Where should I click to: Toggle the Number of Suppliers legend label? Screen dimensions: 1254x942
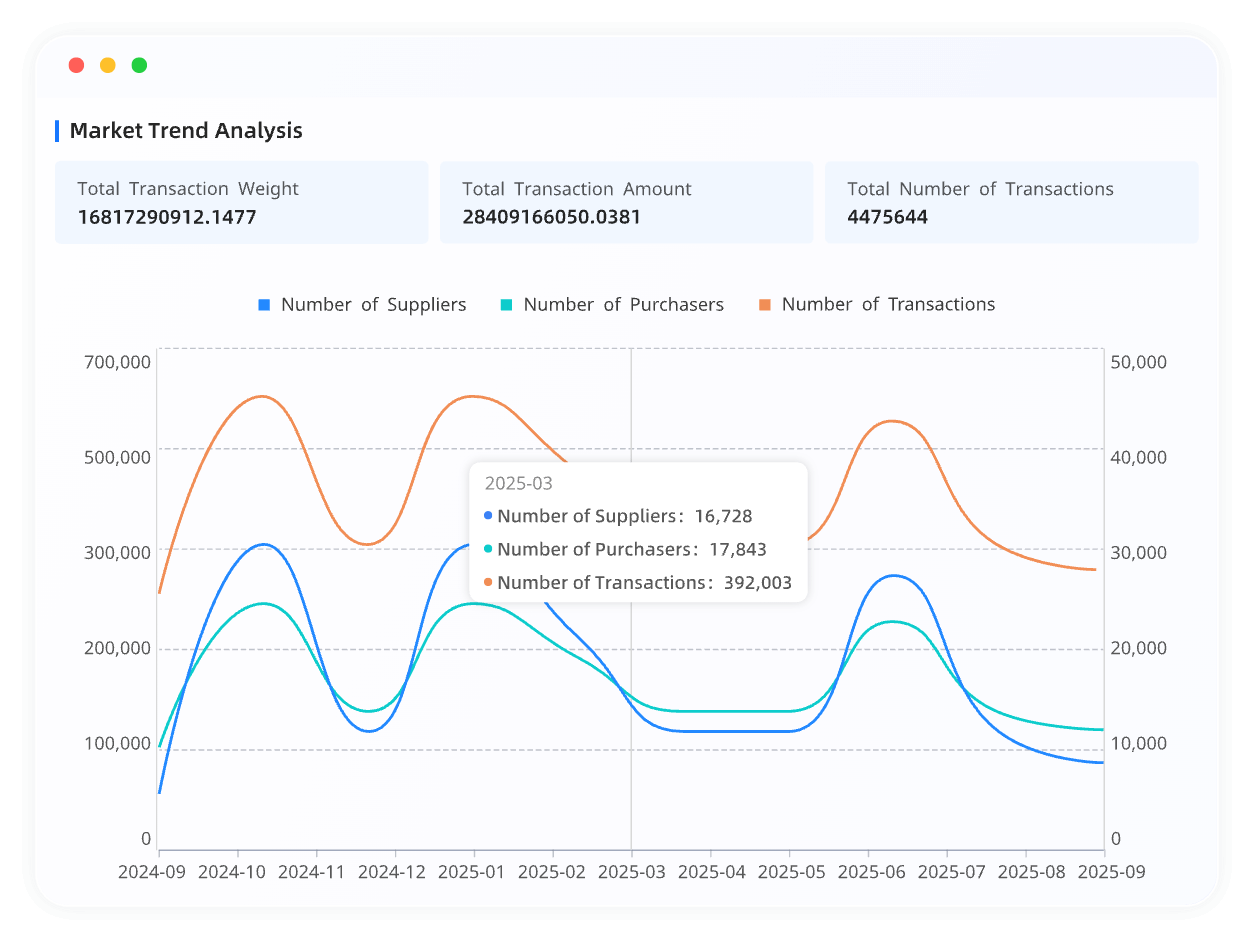click(373, 305)
